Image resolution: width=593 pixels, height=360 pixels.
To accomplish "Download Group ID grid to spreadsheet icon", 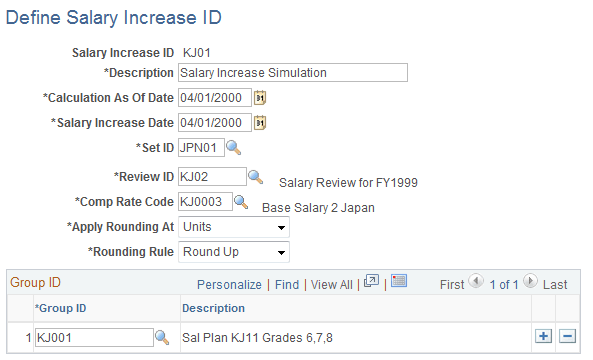I will pos(399,281).
